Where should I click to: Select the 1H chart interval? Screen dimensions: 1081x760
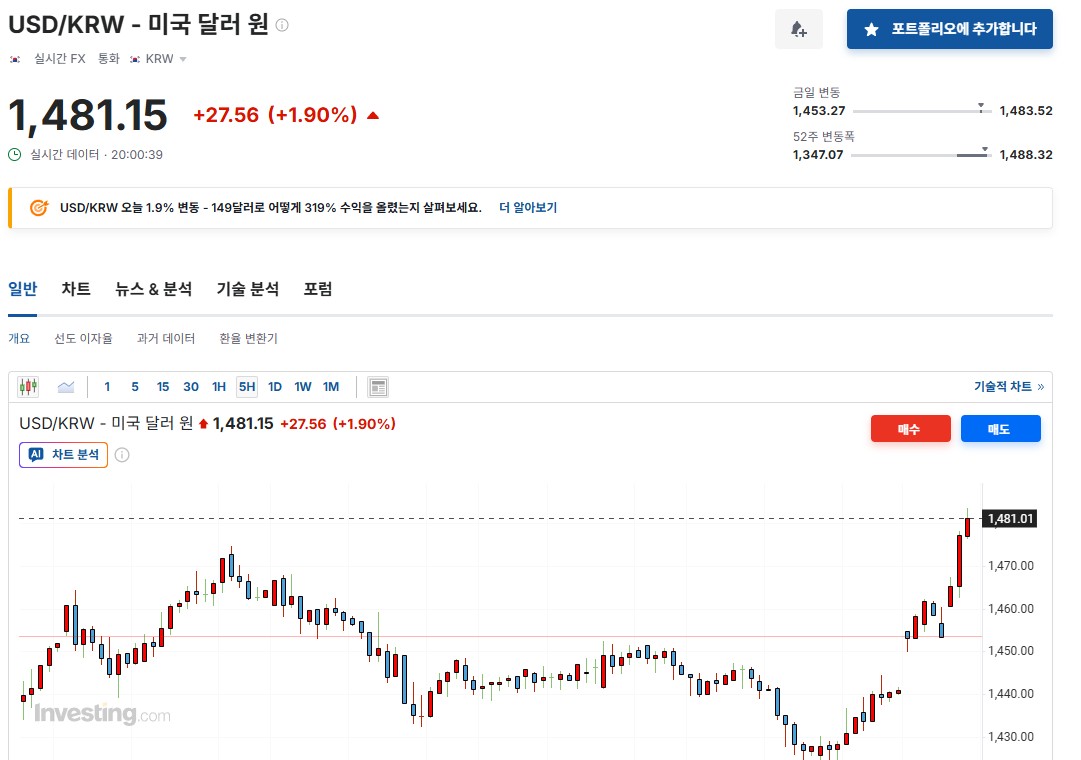pyautogui.click(x=218, y=387)
